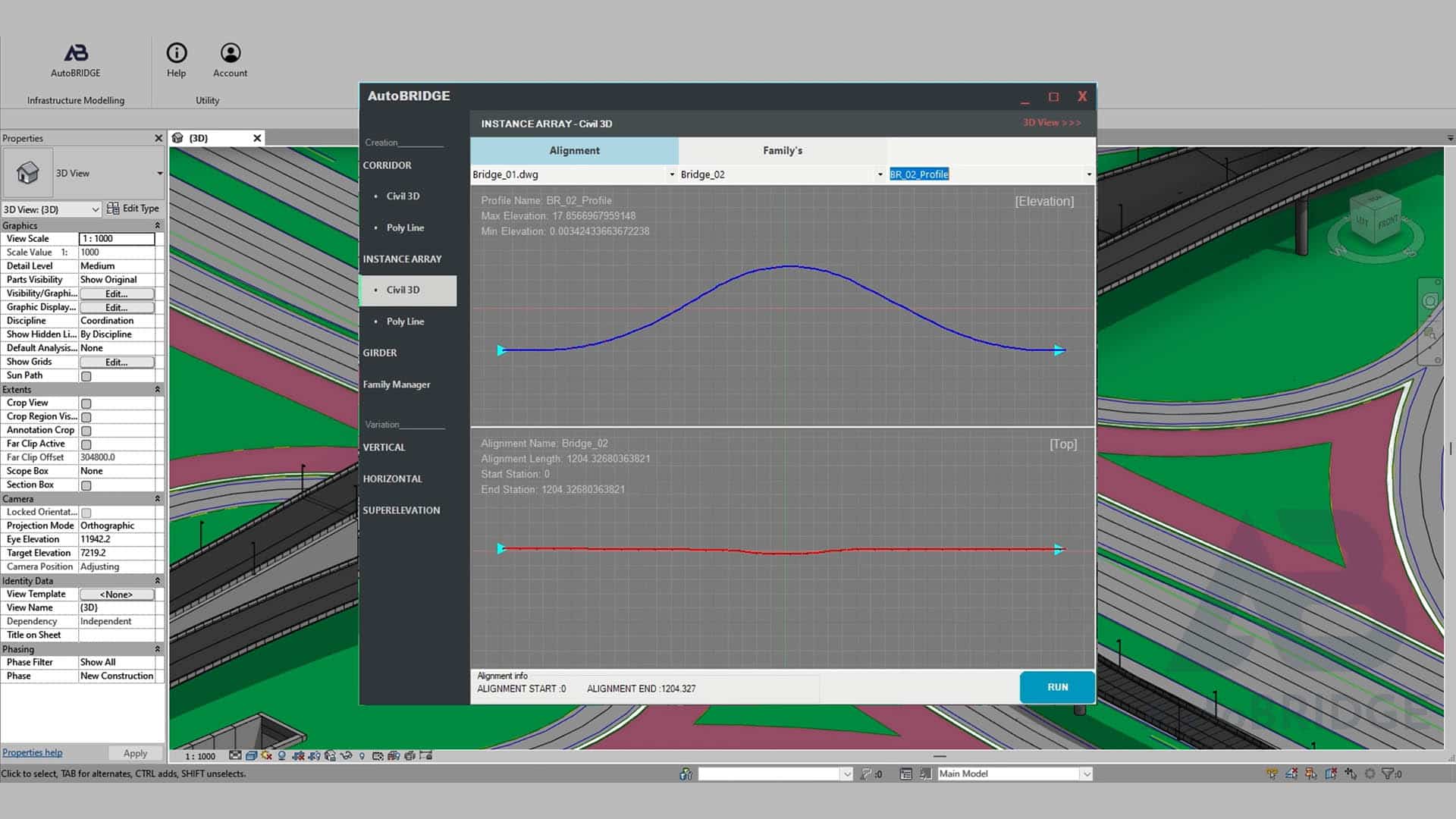The width and height of the screenshot is (1456, 819).
Task: Toggle the Annotation Crop checkbox
Action: (x=86, y=431)
